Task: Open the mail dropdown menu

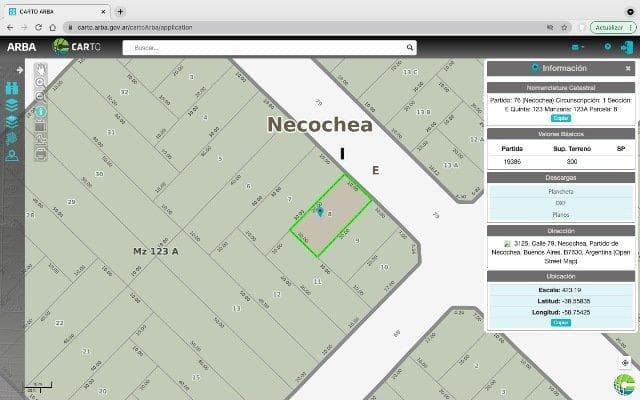Action: (x=578, y=47)
